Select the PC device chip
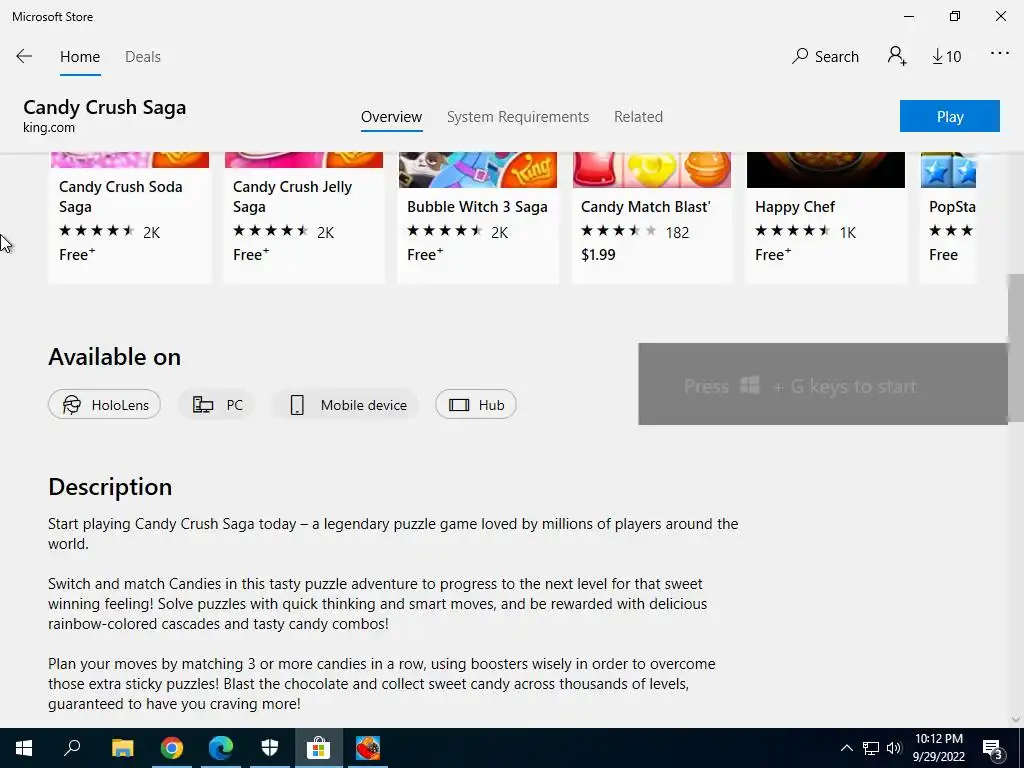 (x=217, y=405)
